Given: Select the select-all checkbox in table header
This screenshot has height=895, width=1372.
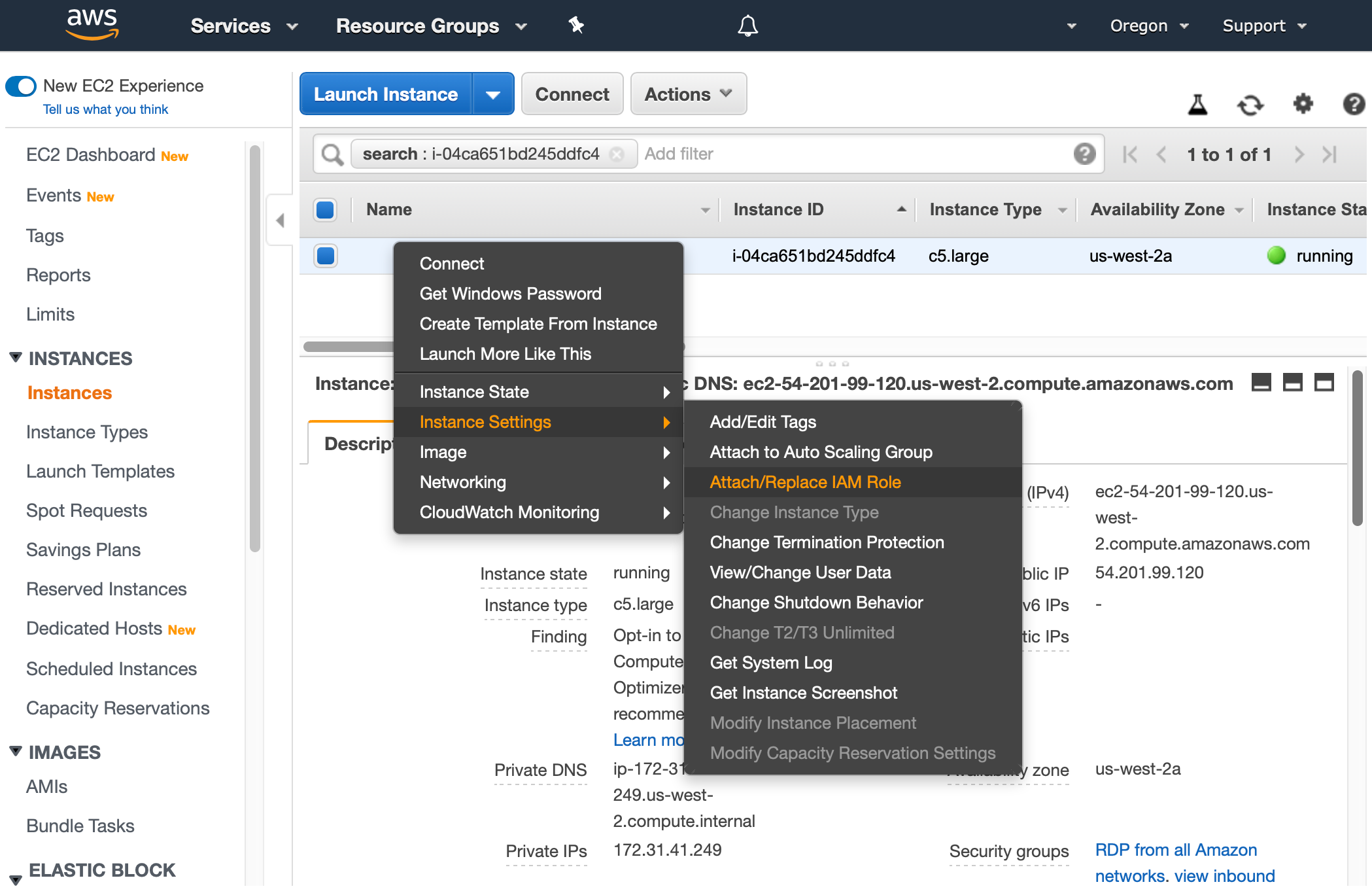Looking at the screenshot, I should coord(325,209).
